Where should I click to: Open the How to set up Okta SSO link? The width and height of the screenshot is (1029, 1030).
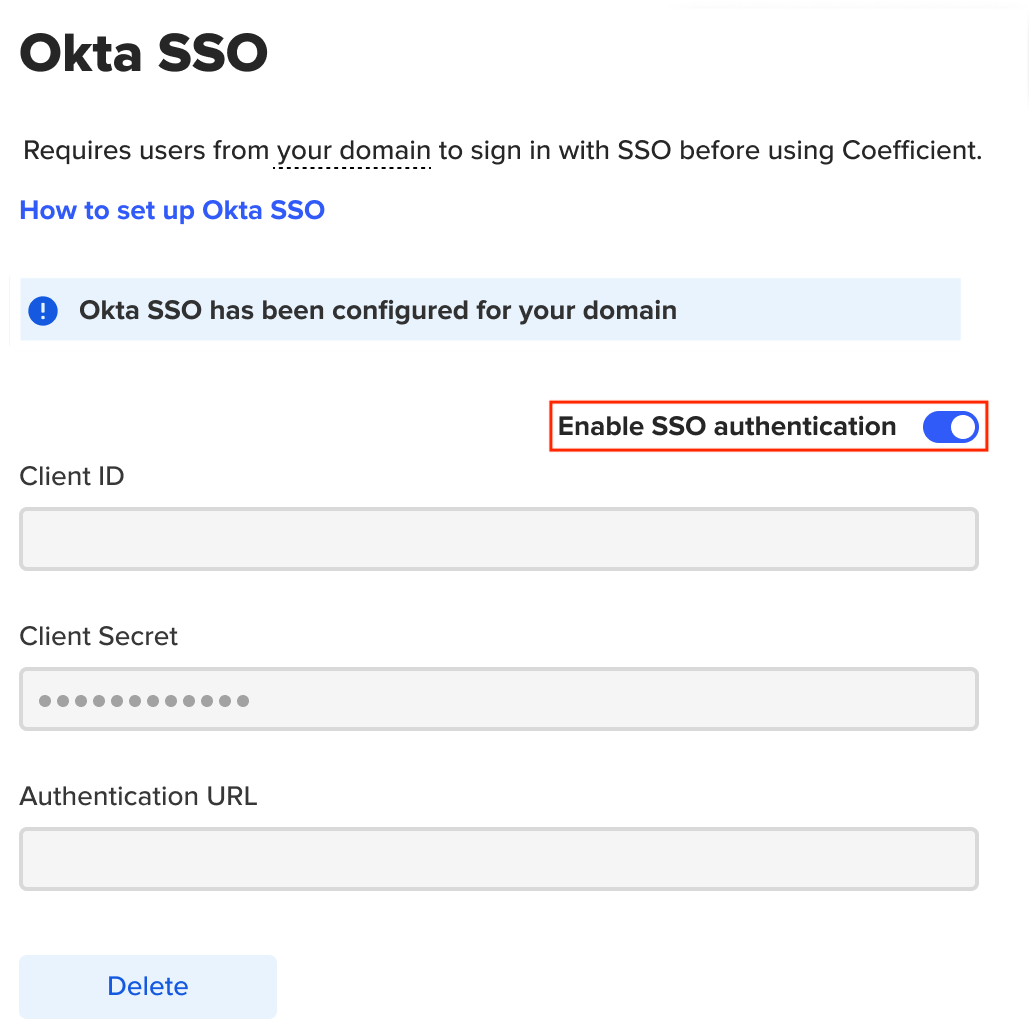click(172, 210)
